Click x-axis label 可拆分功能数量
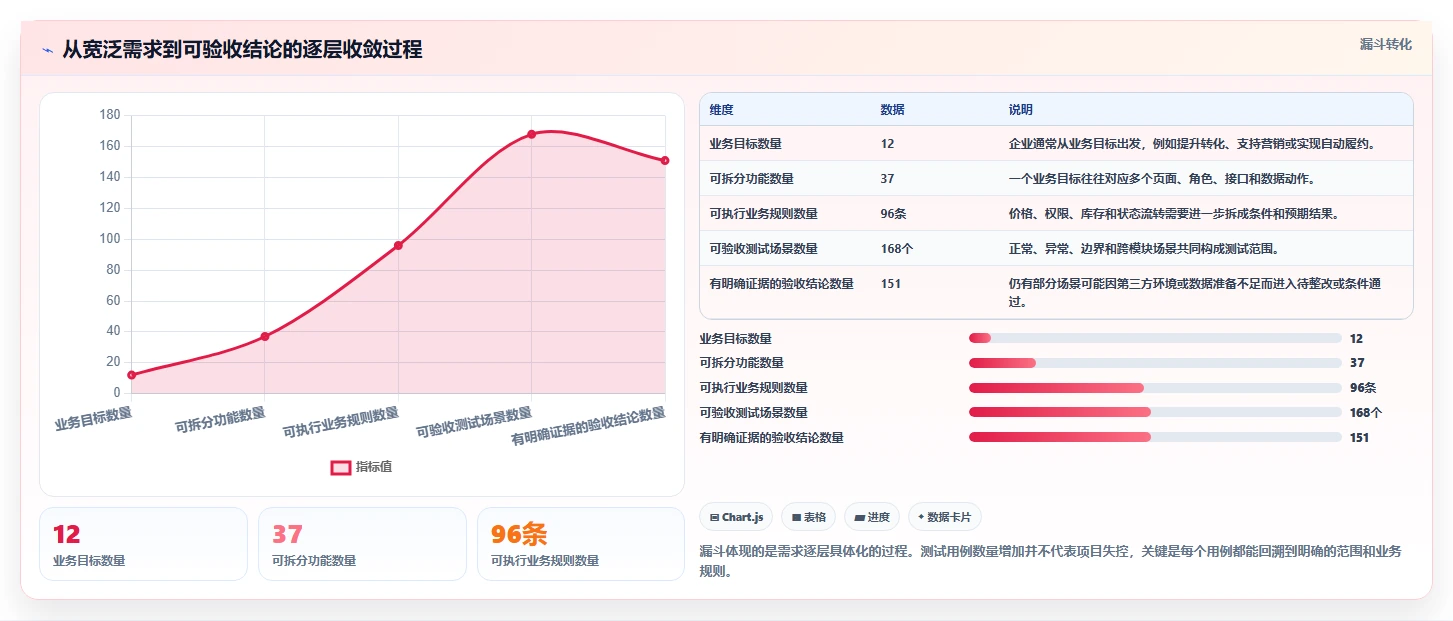 pyautogui.click(x=220, y=420)
